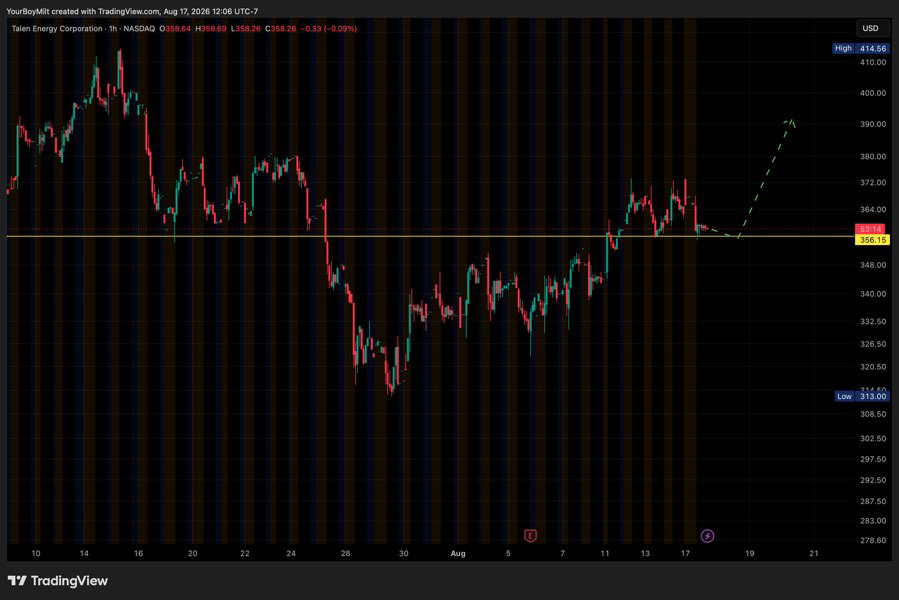Click the high value H358.69
The width and height of the screenshot is (899, 600).
211,29
